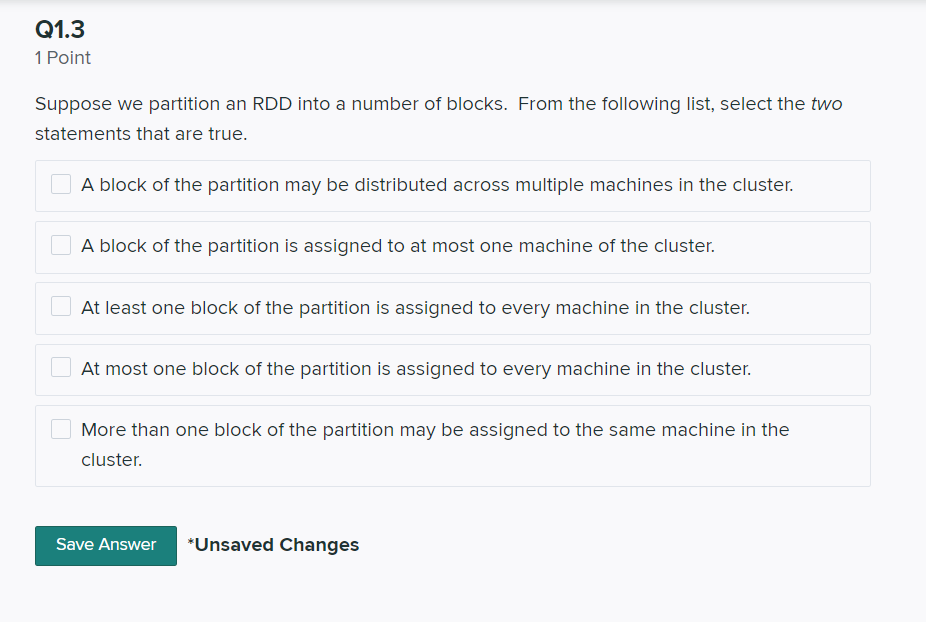This screenshot has height=622, width=926.
Task: Enable the 'At most one block' option checkbox
Action: (x=61, y=367)
